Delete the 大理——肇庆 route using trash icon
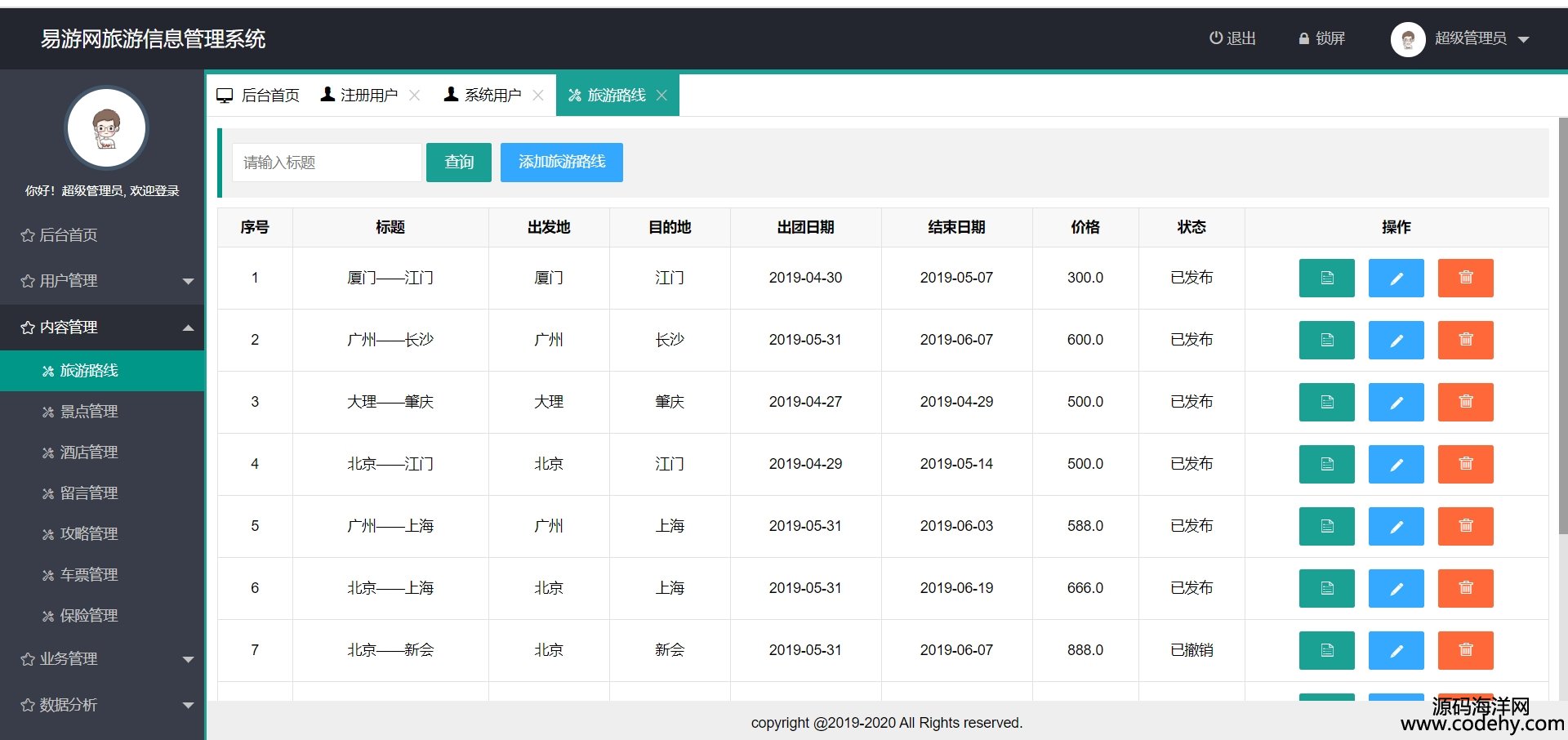Viewport: 1568px width, 740px height. pyautogui.click(x=1465, y=402)
